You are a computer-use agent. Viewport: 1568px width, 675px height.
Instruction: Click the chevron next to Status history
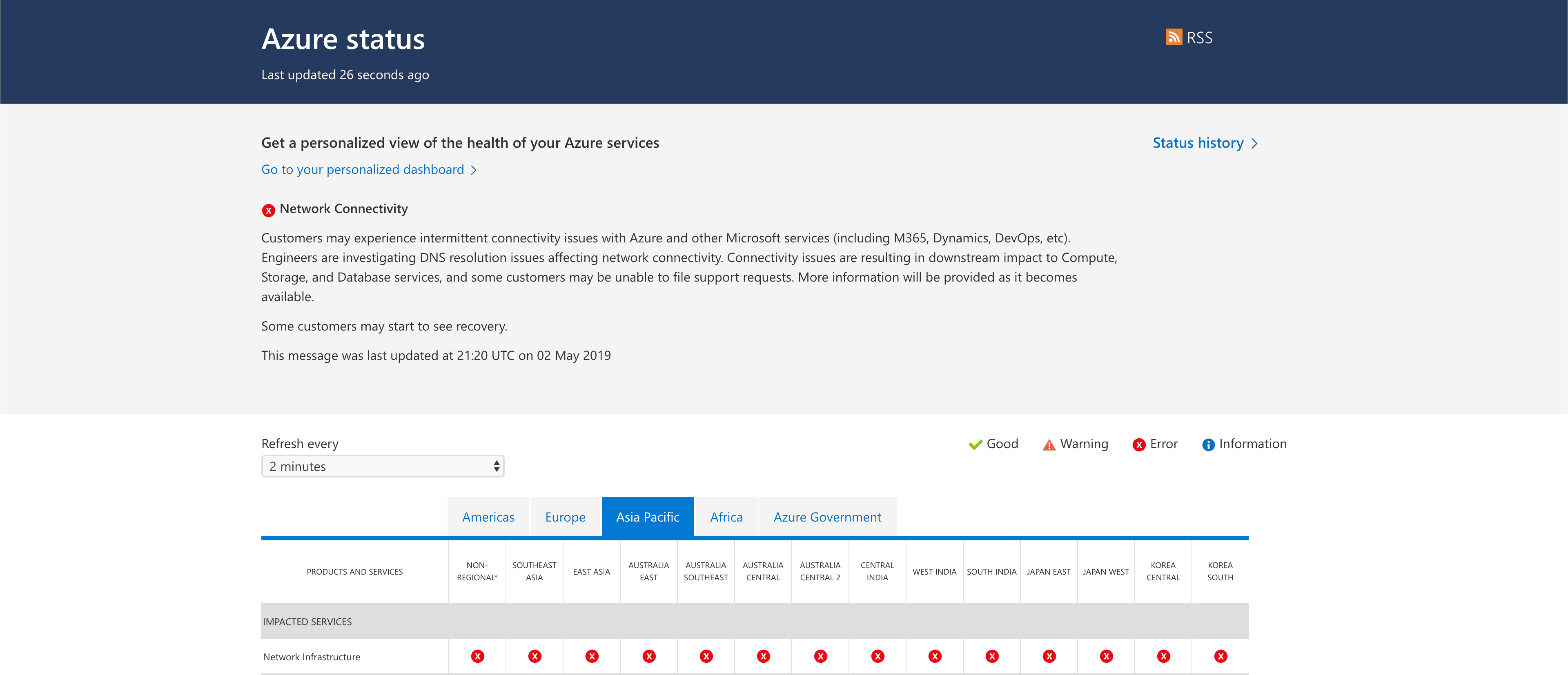1254,144
